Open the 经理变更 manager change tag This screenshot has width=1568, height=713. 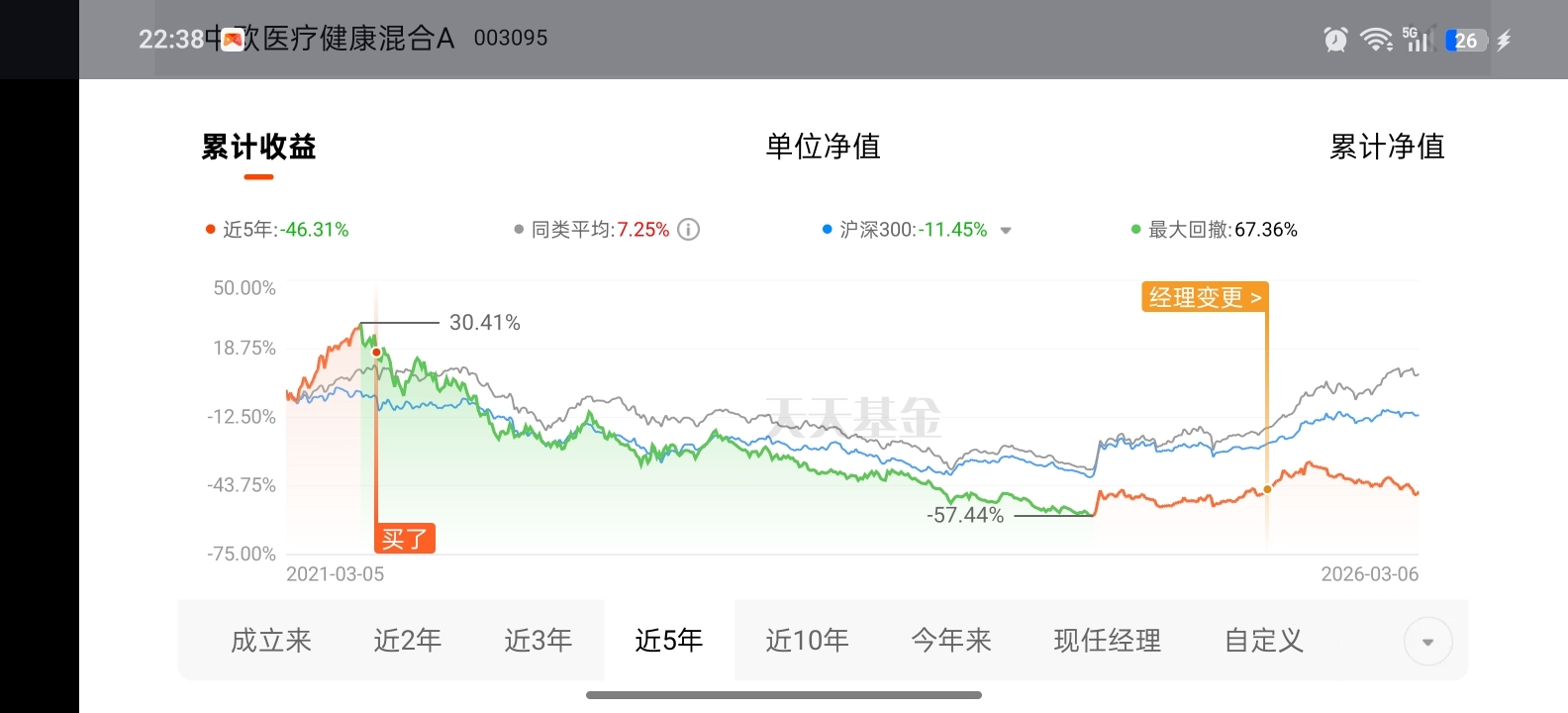pyautogui.click(x=1205, y=297)
